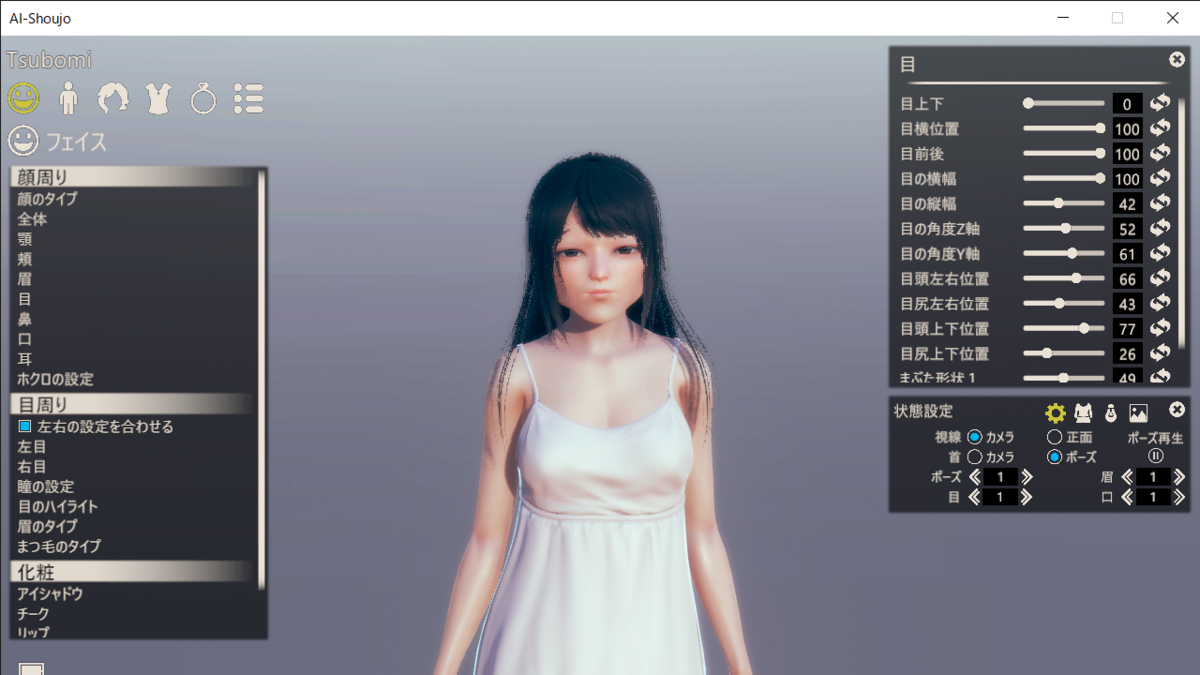Screen dimensions: 1200x675
Task: Adjust the 目の角度Z軸 slider
Action: [1064, 228]
